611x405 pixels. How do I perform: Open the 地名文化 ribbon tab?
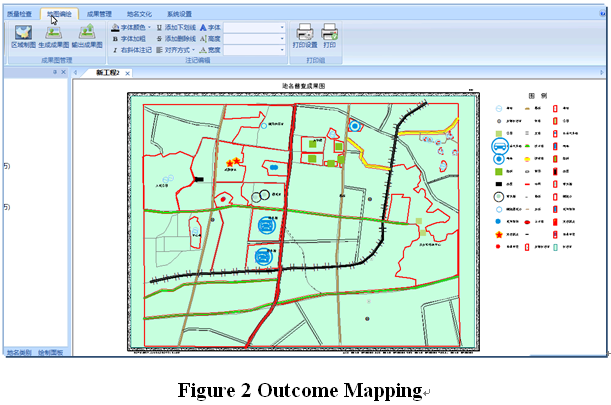tap(139, 13)
